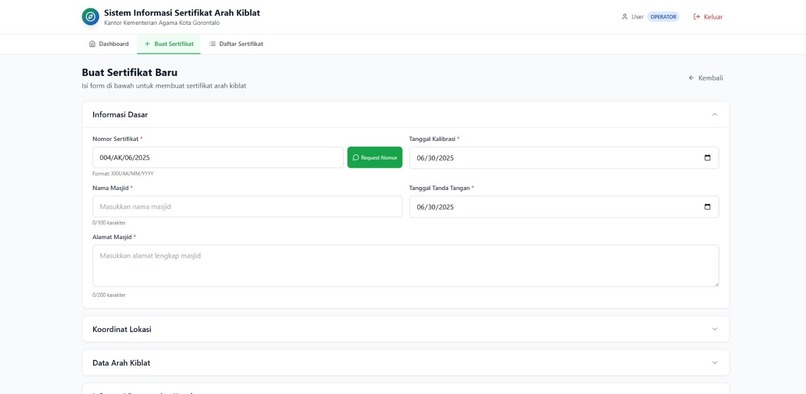Expand the Koordinat Lokasi section
Image resolution: width=806 pixels, height=394 pixels.
[406, 329]
